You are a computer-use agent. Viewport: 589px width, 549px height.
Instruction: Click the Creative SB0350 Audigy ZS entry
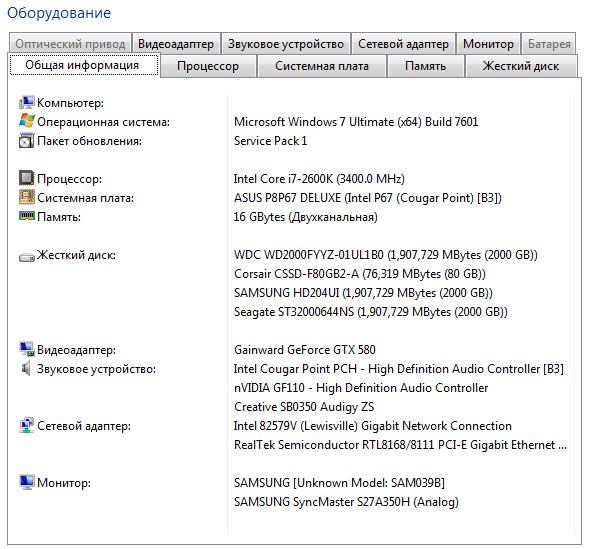[304, 407]
